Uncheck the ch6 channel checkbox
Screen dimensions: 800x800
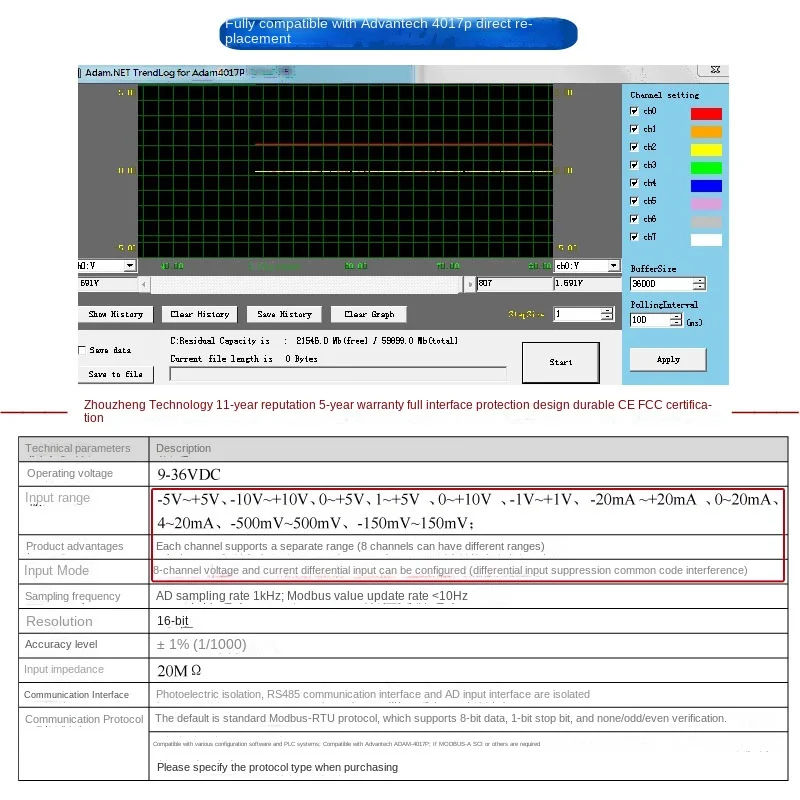(634, 219)
